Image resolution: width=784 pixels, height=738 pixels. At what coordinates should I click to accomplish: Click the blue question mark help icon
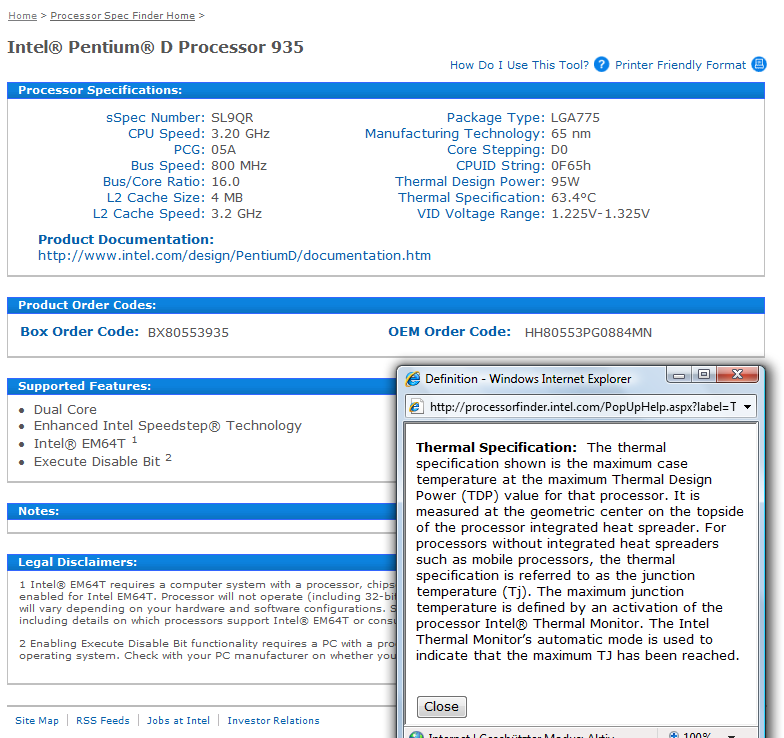point(602,64)
